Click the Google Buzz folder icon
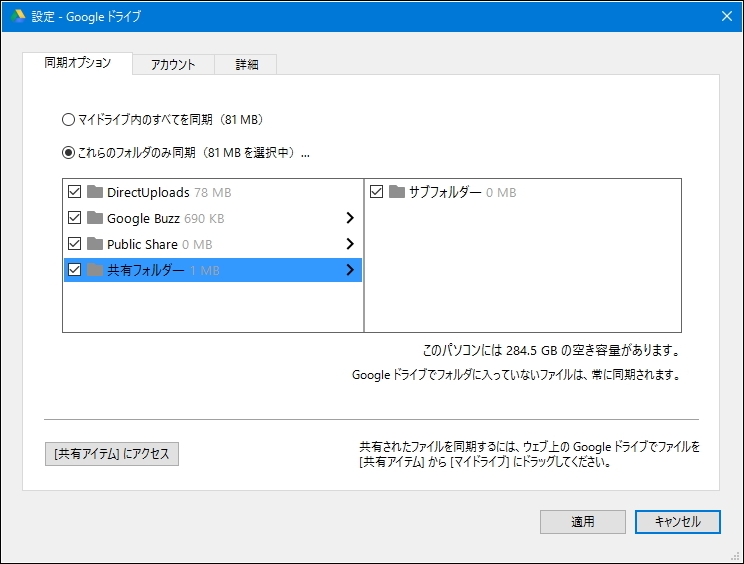 tap(95, 218)
